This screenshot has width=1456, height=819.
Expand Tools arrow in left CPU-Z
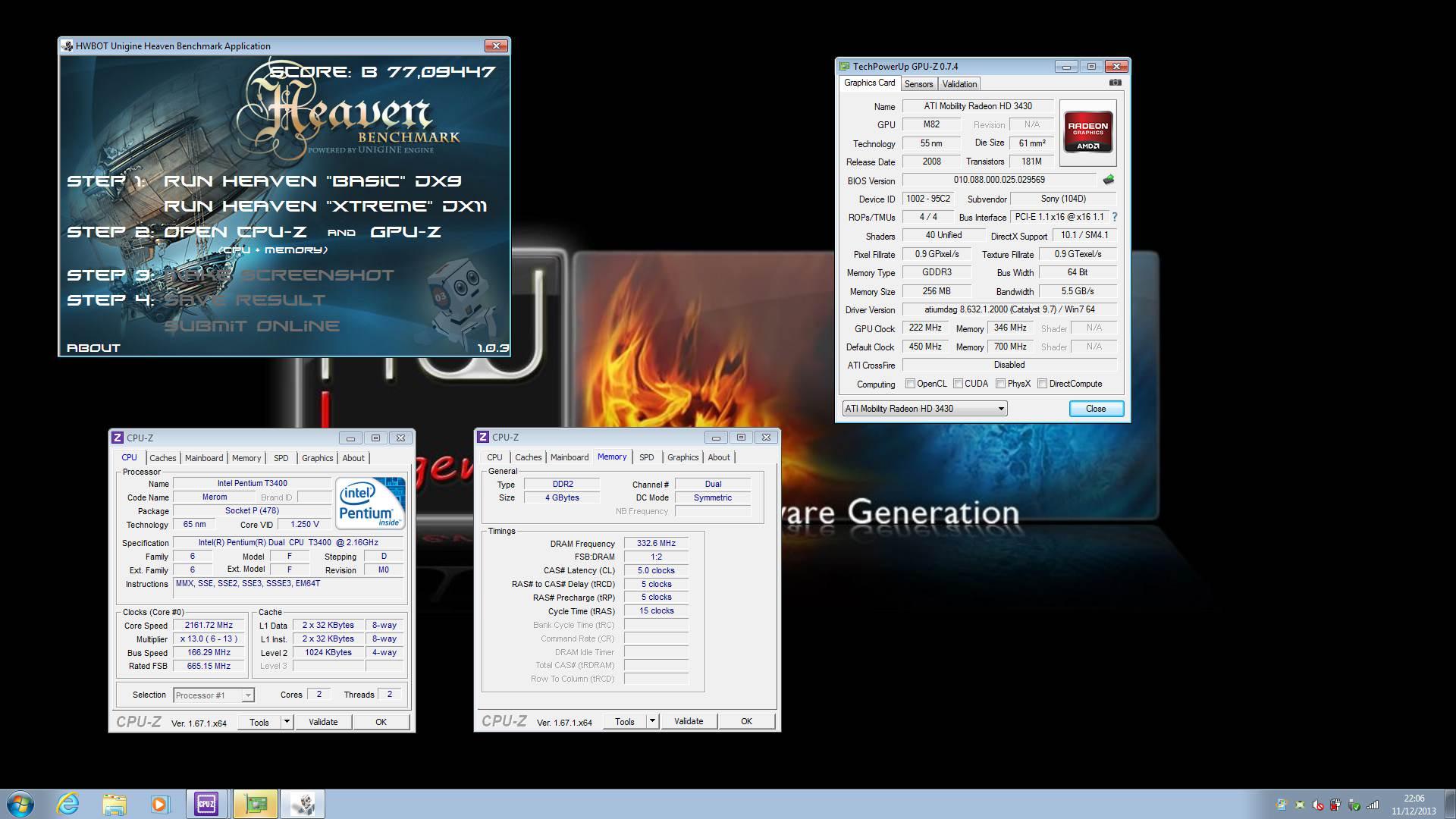pos(287,722)
